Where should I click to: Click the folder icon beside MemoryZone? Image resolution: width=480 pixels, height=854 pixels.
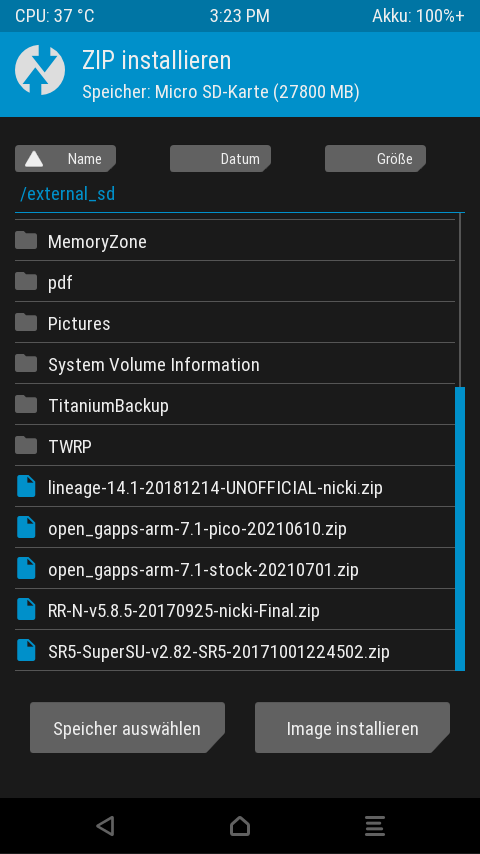[26, 240]
